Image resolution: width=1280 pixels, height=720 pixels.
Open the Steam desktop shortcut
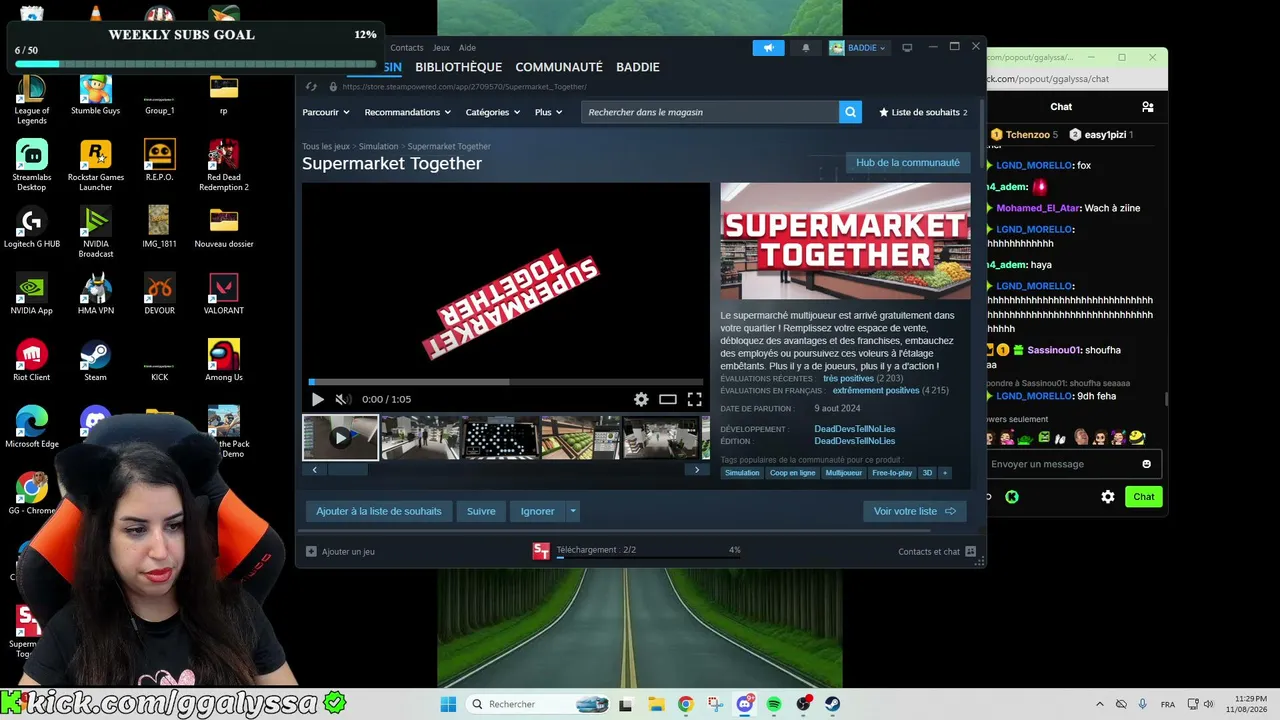pos(95,361)
